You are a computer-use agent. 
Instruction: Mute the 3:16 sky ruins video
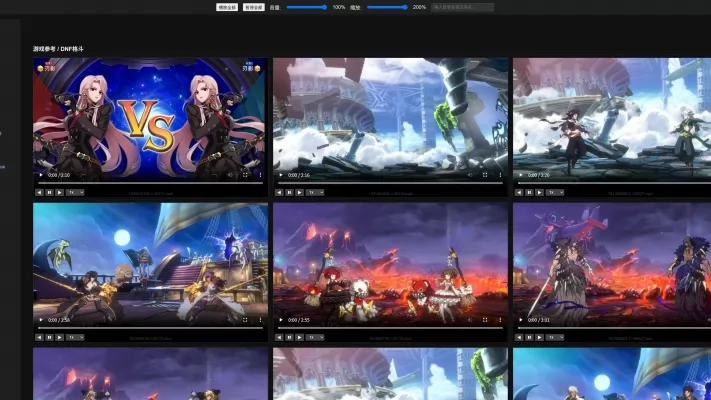tap(470, 175)
